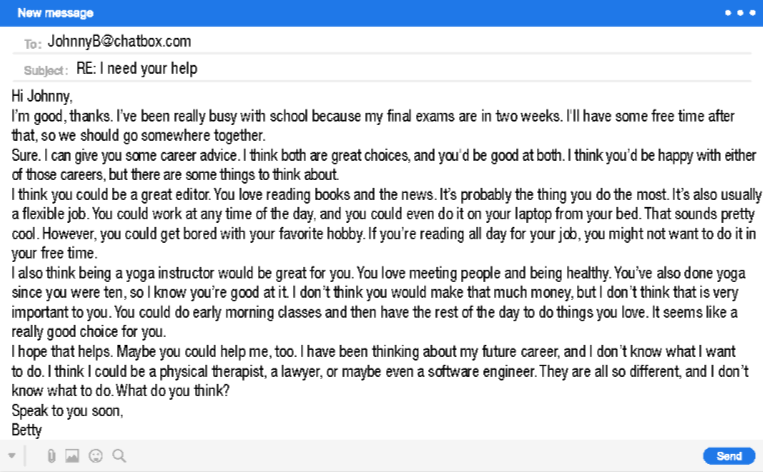Click the "Subject:" label
The width and height of the screenshot is (763, 472).
(47, 70)
